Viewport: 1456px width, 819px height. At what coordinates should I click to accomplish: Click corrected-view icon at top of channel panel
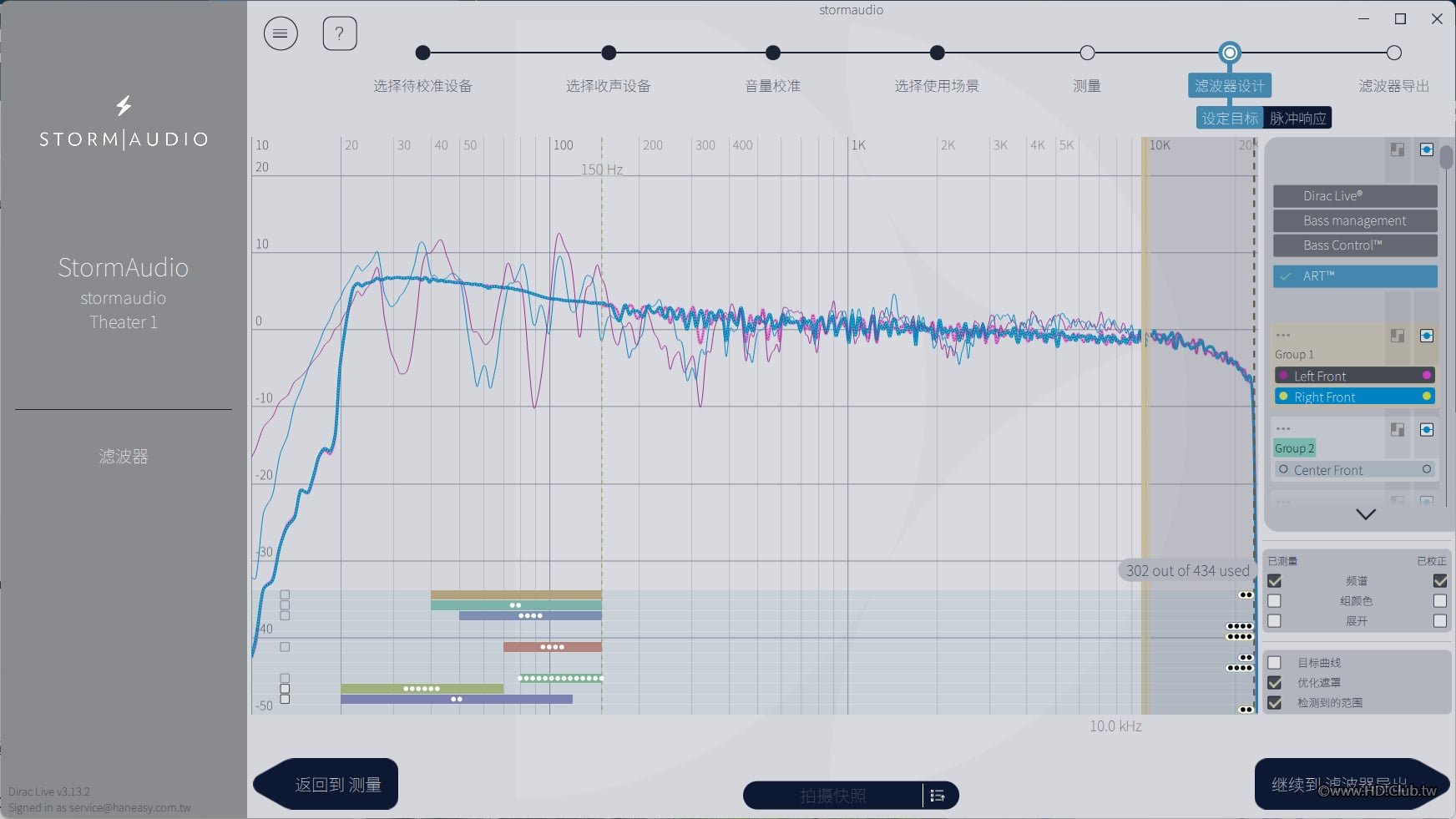point(1427,149)
